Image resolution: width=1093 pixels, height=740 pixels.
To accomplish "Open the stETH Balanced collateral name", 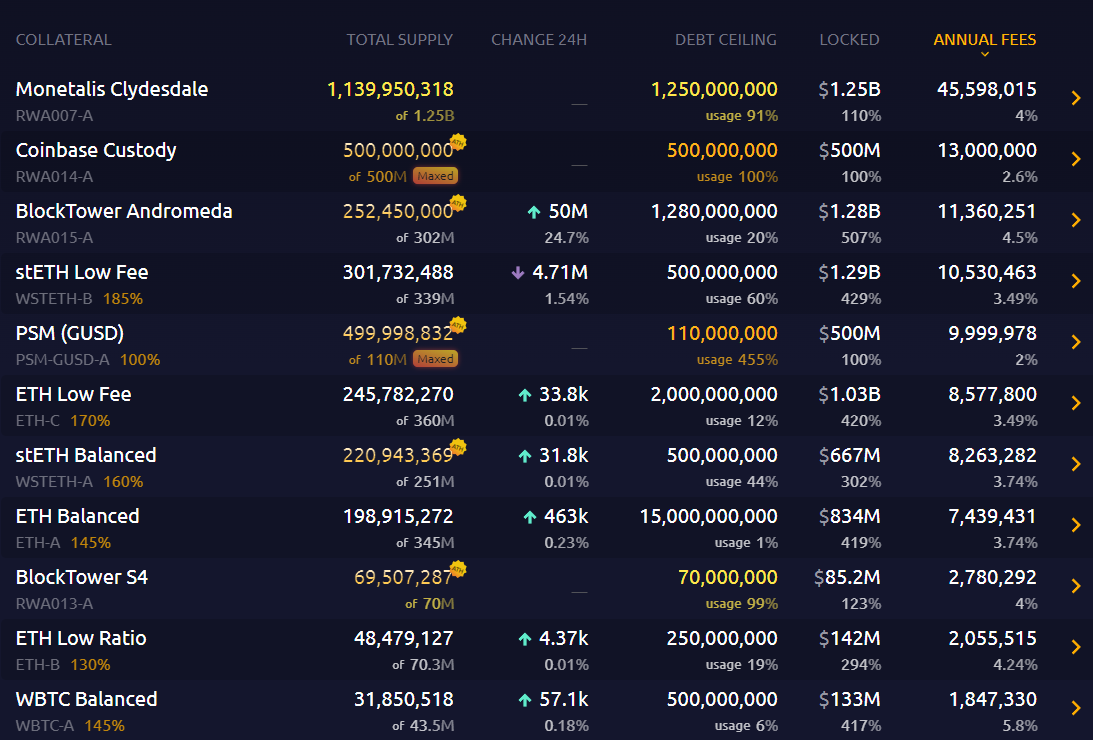I will (86, 455).
